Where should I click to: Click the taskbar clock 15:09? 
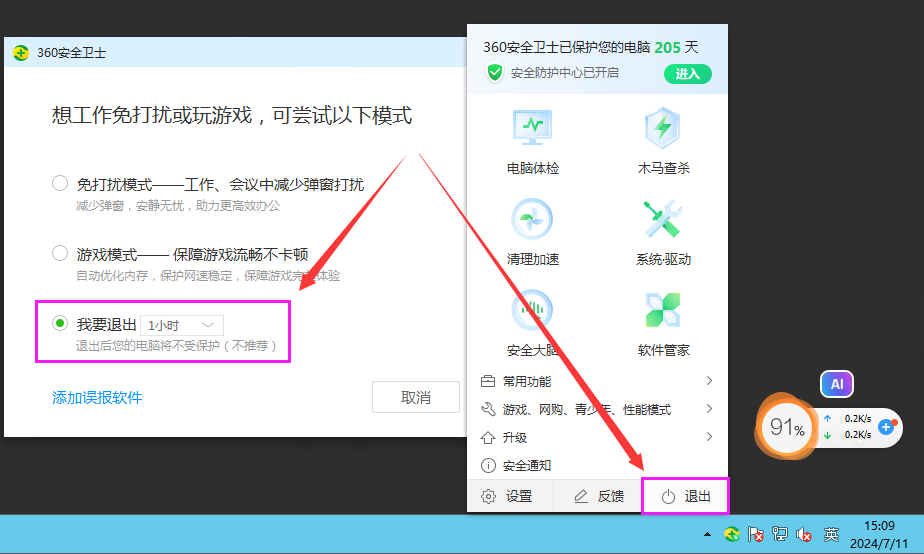pyautogui.click(x=879, y=526)
